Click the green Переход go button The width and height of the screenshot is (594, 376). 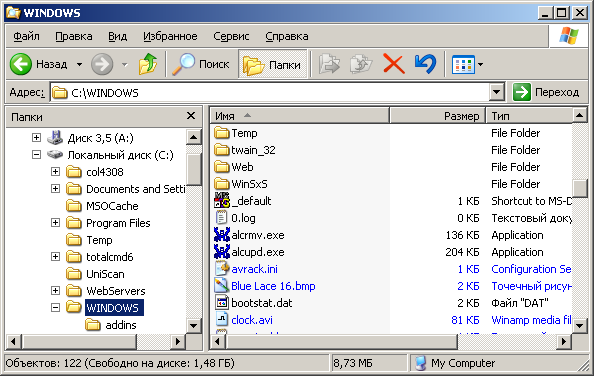click(x=546, y=92)
